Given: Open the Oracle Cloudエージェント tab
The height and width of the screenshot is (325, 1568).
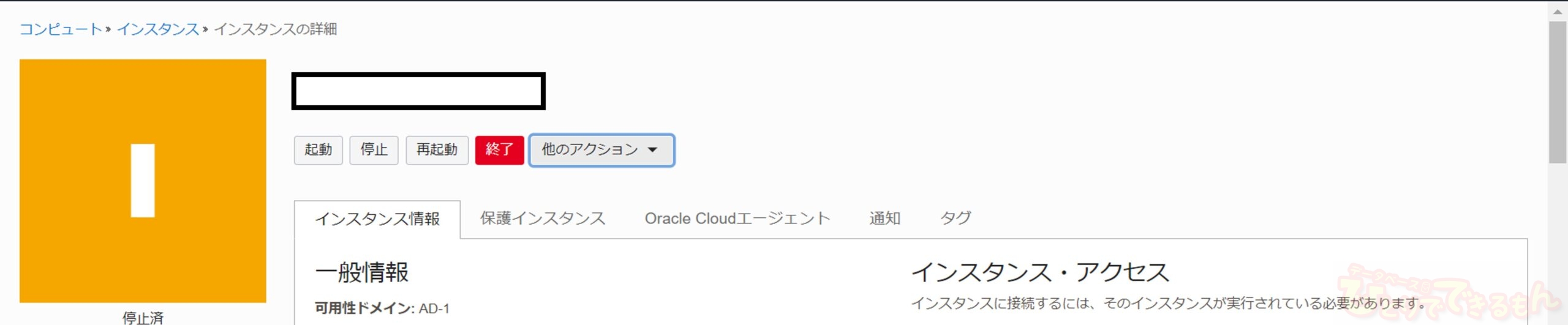Looking at the screenshot, I should coord(737,219).
